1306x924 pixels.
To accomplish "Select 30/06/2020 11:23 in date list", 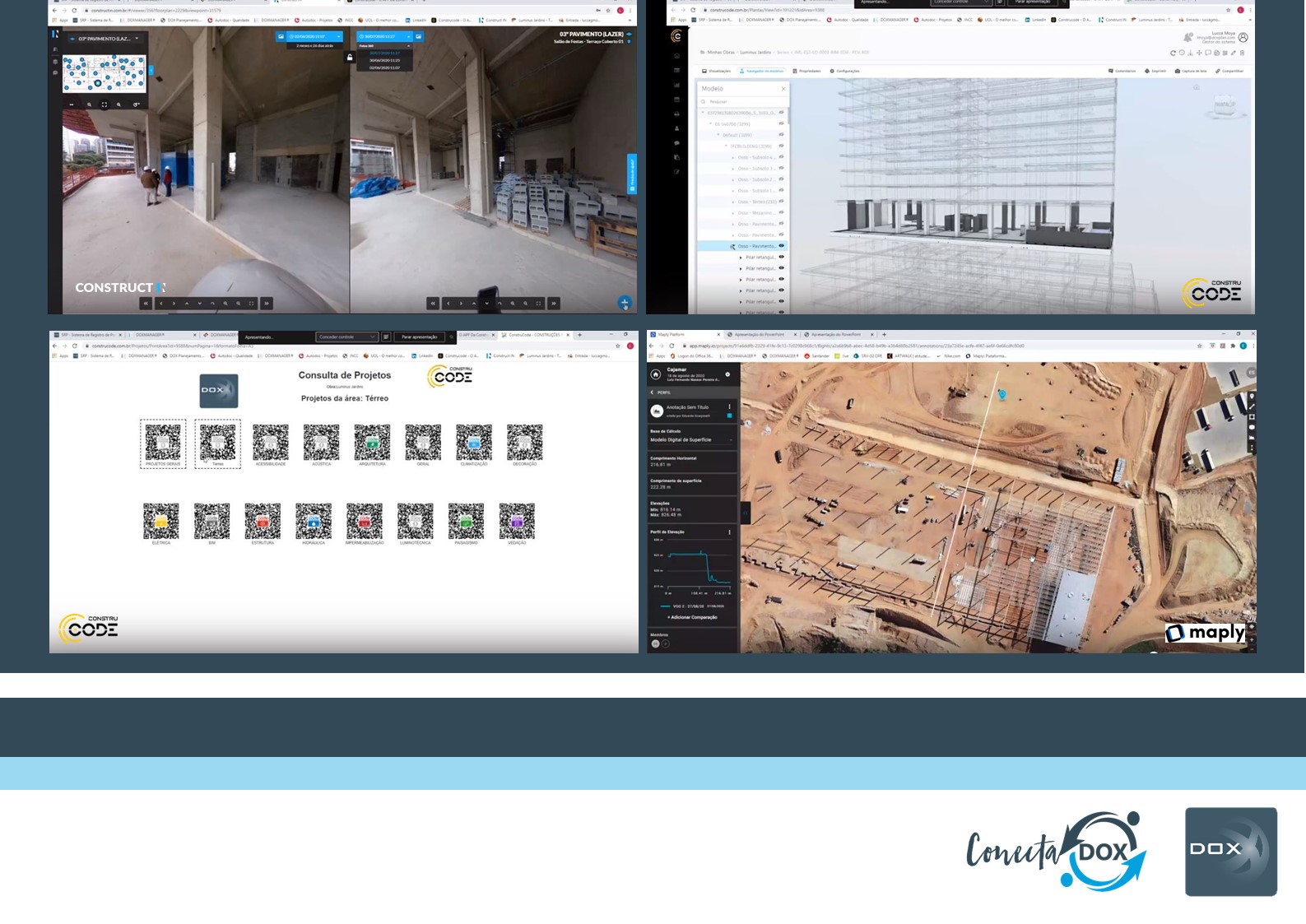I will click(x=384, y=60).
